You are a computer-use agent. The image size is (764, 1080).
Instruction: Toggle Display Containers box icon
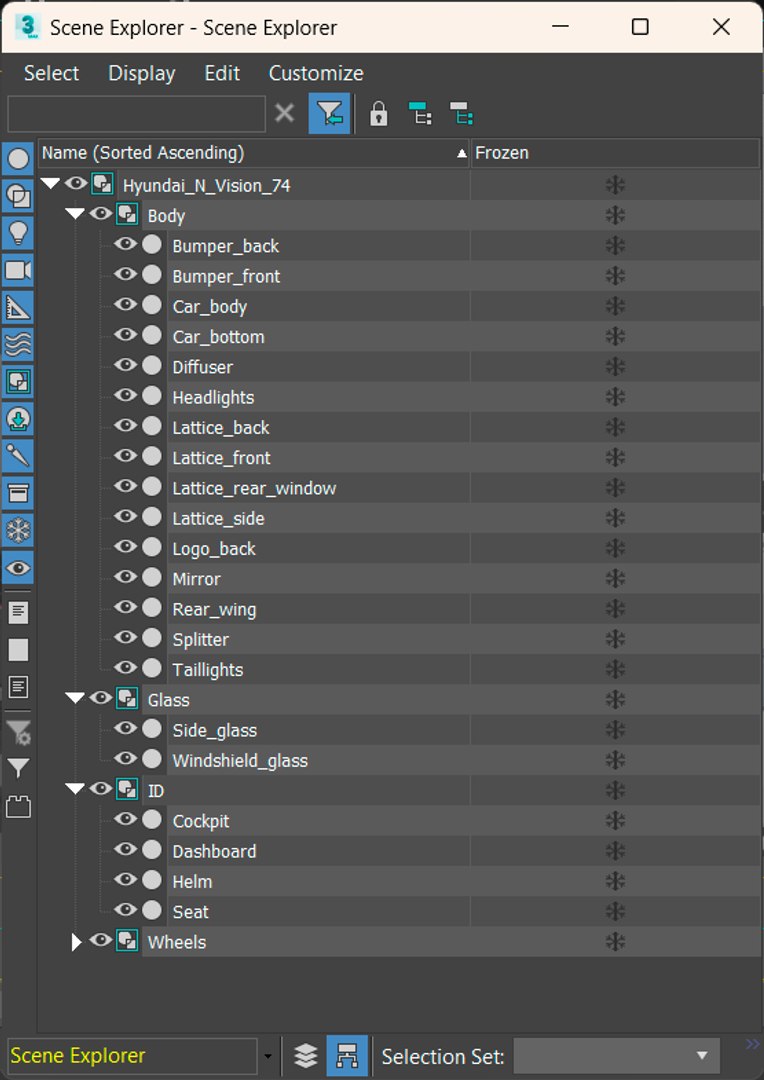18,493
